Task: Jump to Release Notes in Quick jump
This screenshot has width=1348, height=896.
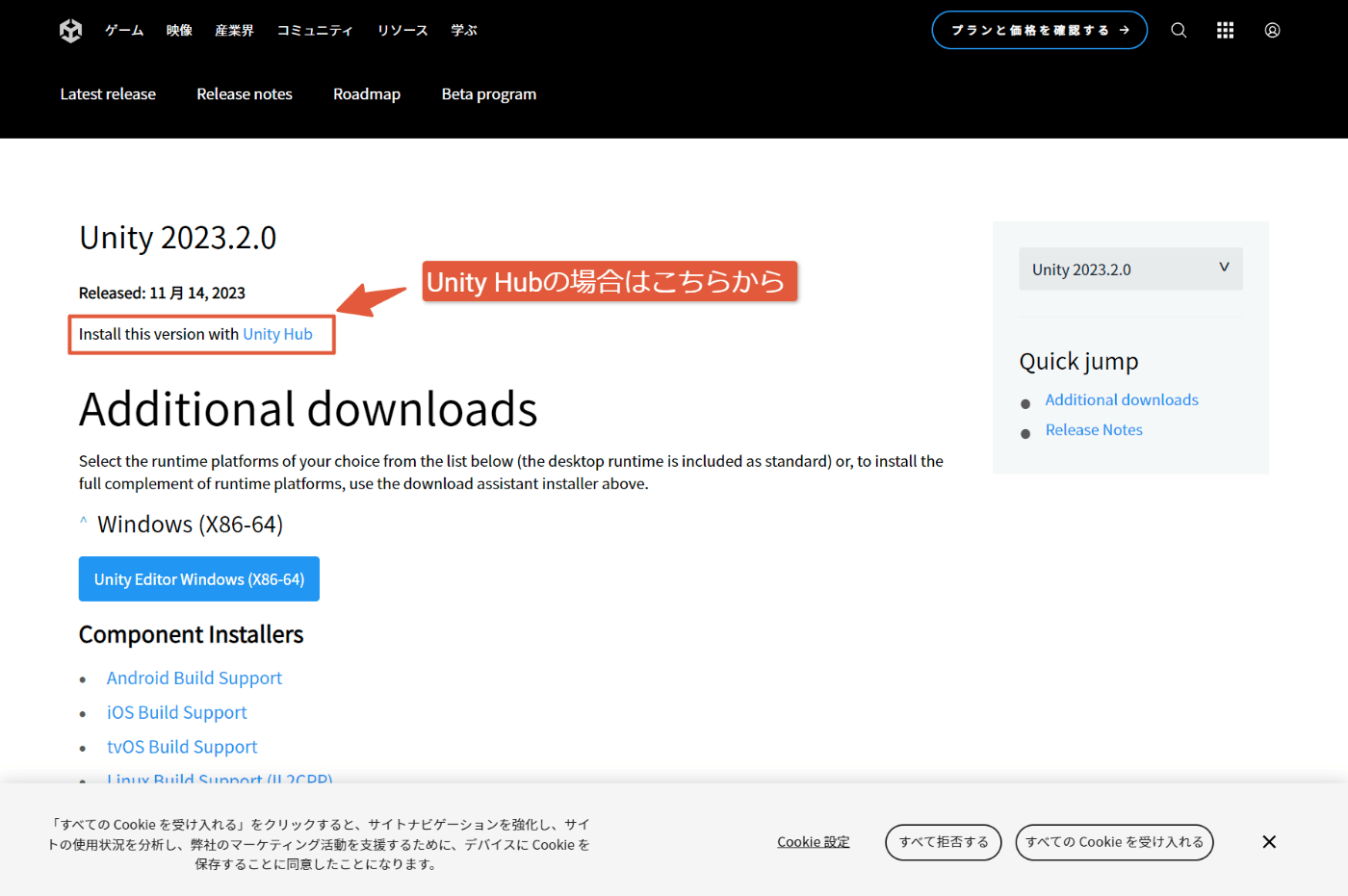Action: 1094,430
